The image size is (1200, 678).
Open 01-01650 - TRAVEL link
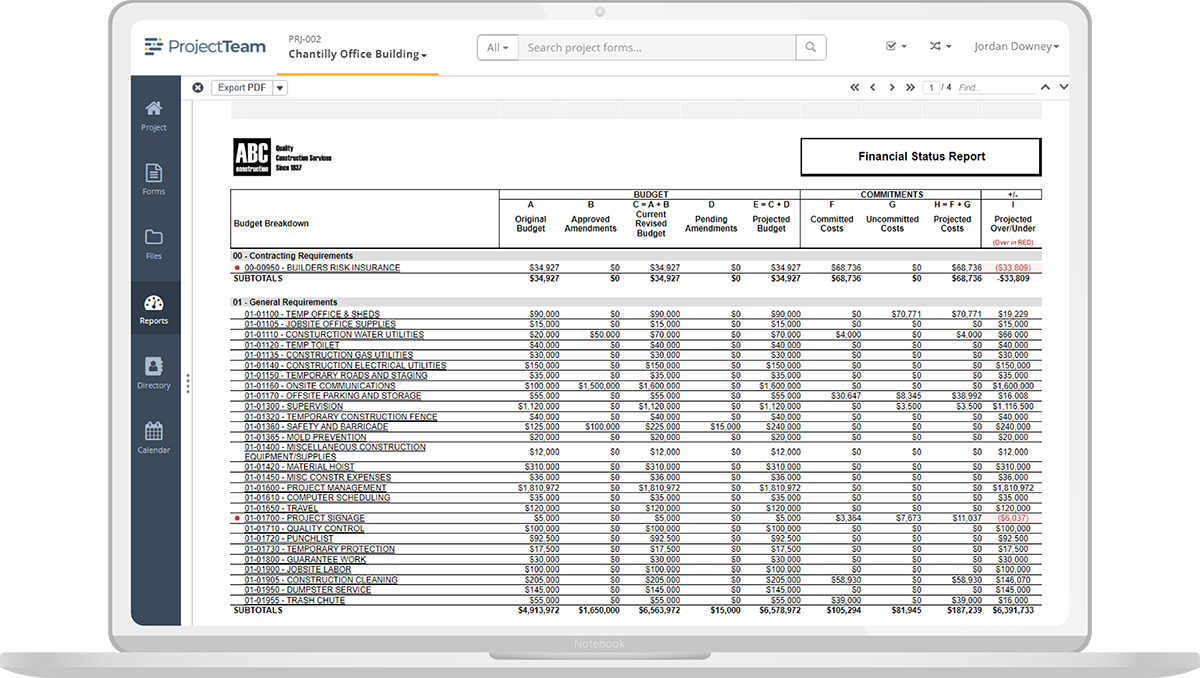pos(280,508)
